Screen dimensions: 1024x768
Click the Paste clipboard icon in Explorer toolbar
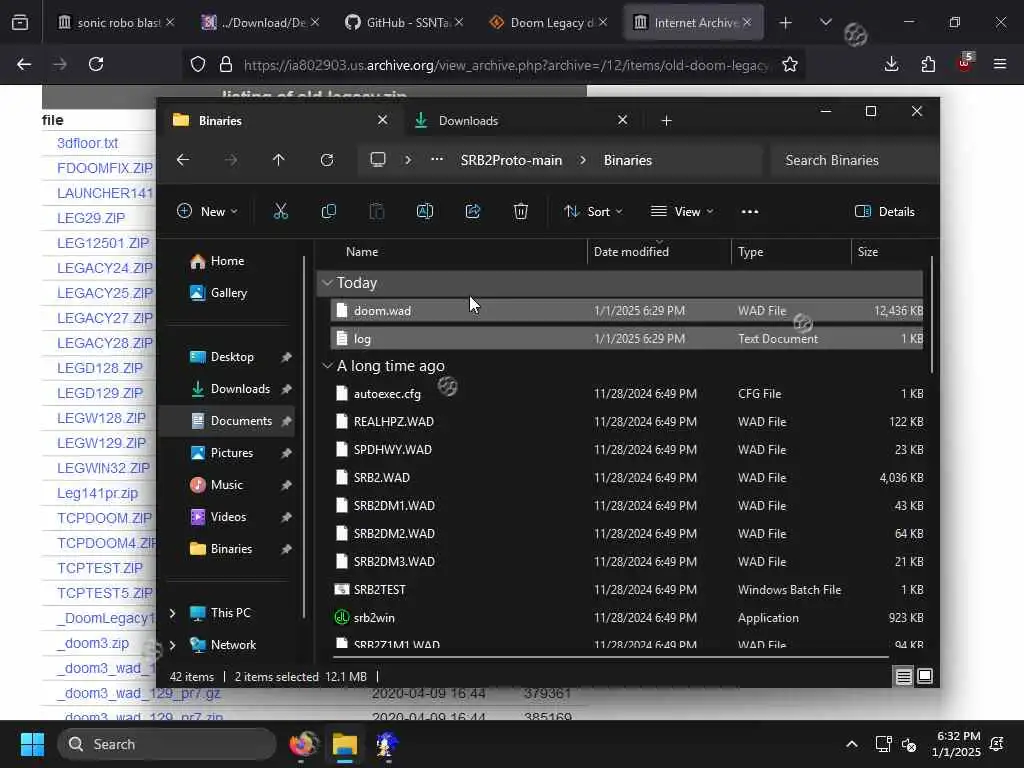coord(377,212)
